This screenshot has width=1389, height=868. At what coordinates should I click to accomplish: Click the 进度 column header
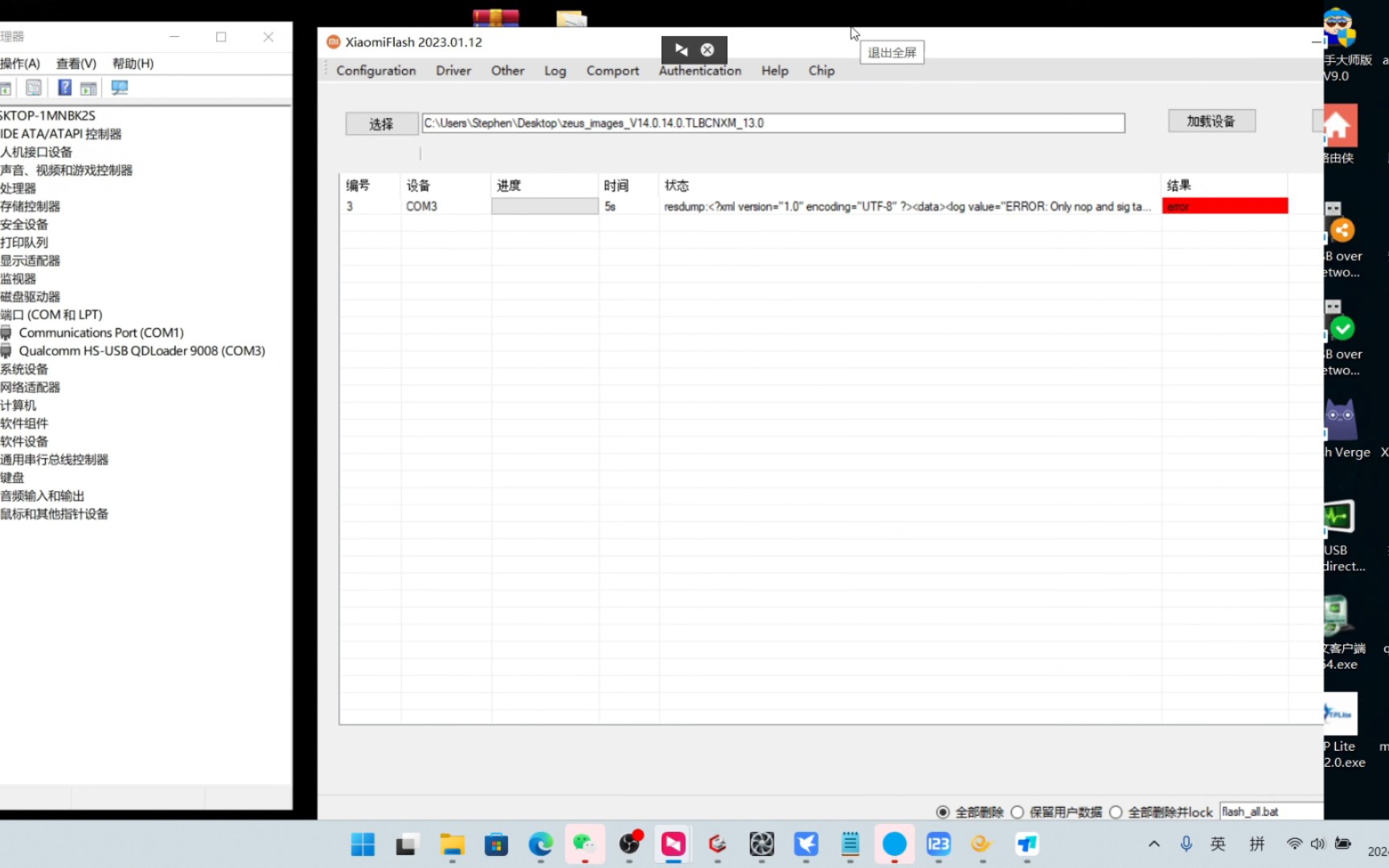[x=509, y=186]
